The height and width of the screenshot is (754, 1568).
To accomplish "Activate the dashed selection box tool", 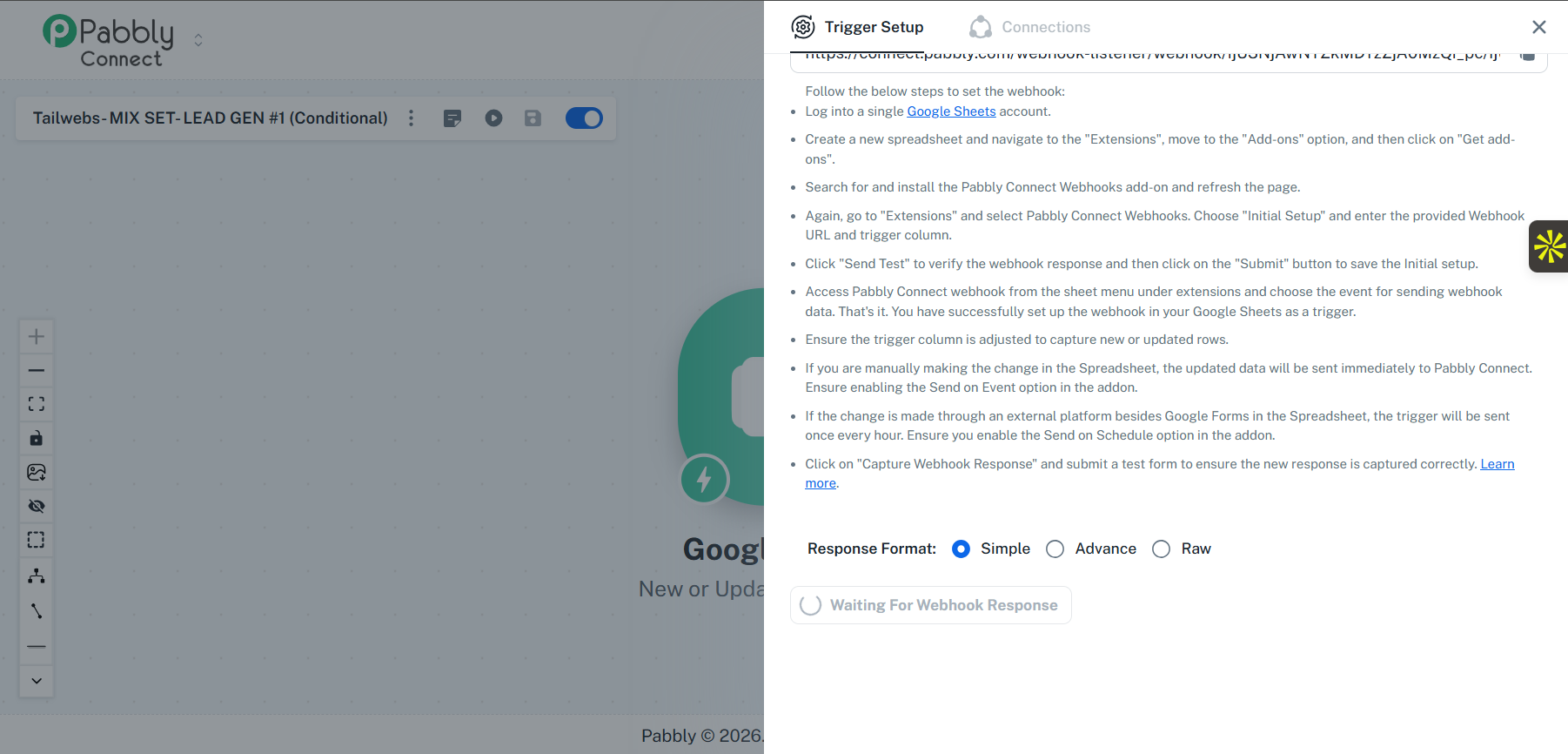I will pos(37,541).
